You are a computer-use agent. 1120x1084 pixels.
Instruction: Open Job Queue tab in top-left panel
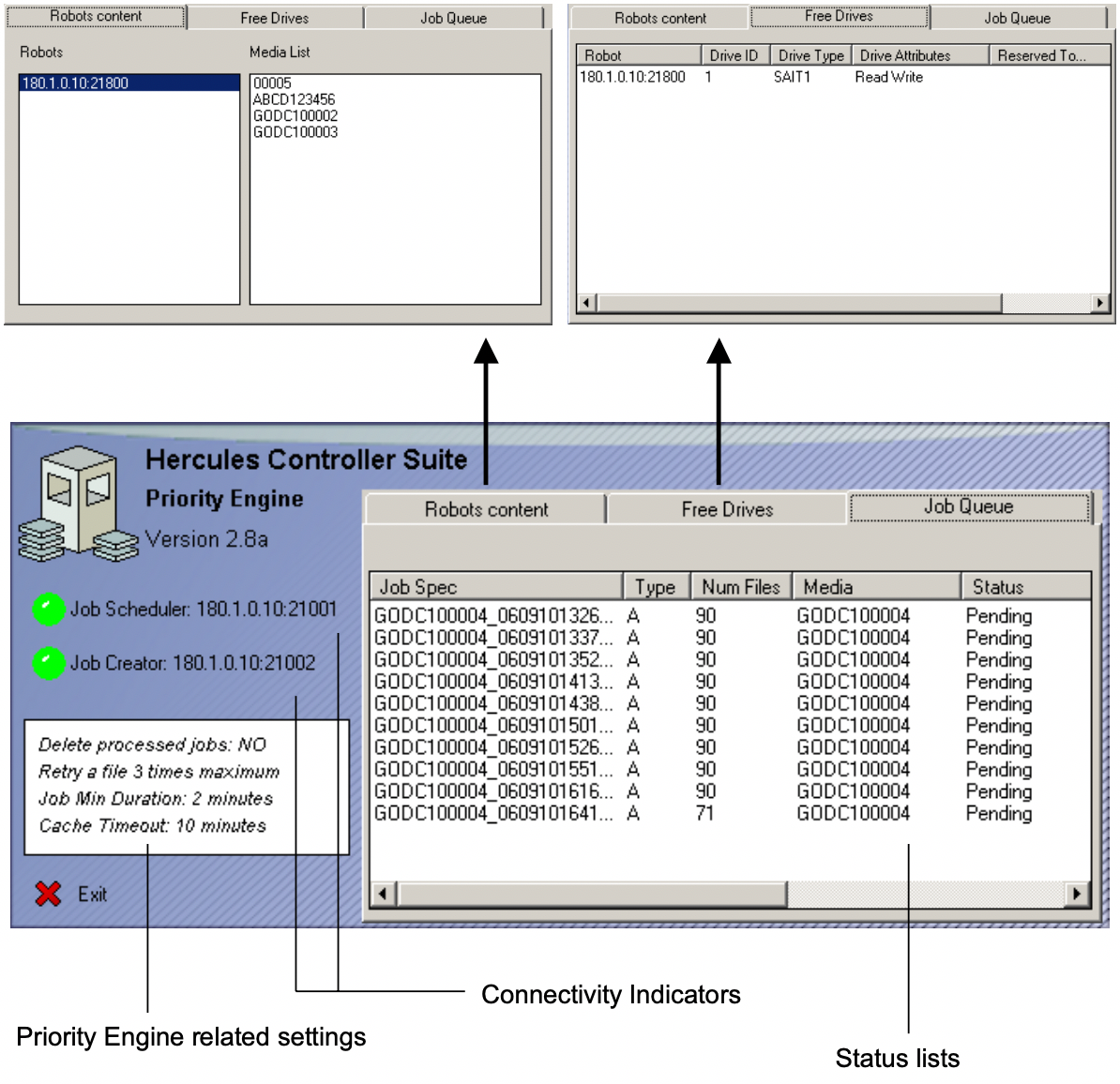tap(454, 18)
